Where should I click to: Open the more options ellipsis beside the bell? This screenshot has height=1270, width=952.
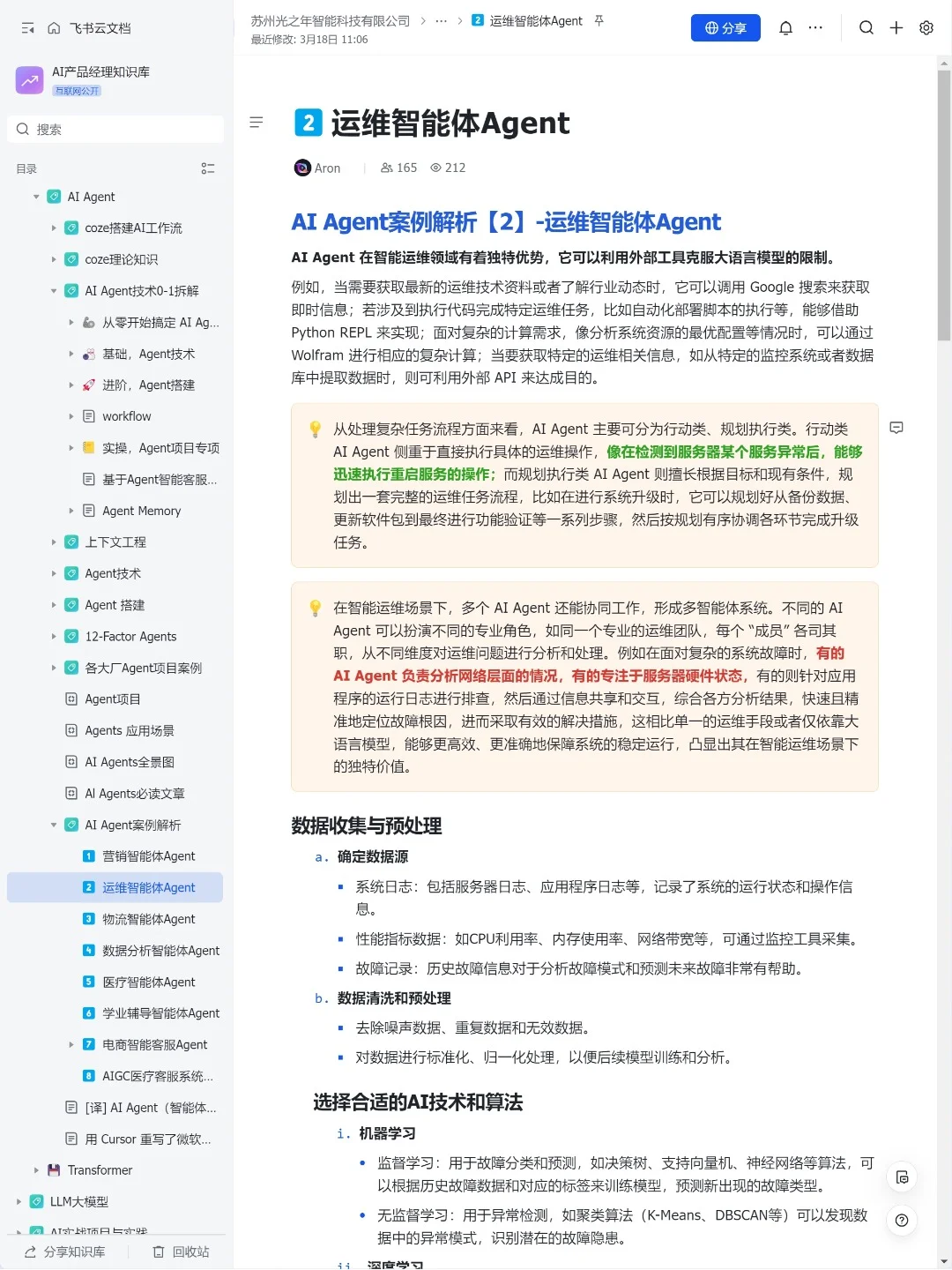(x=815, y=28)
